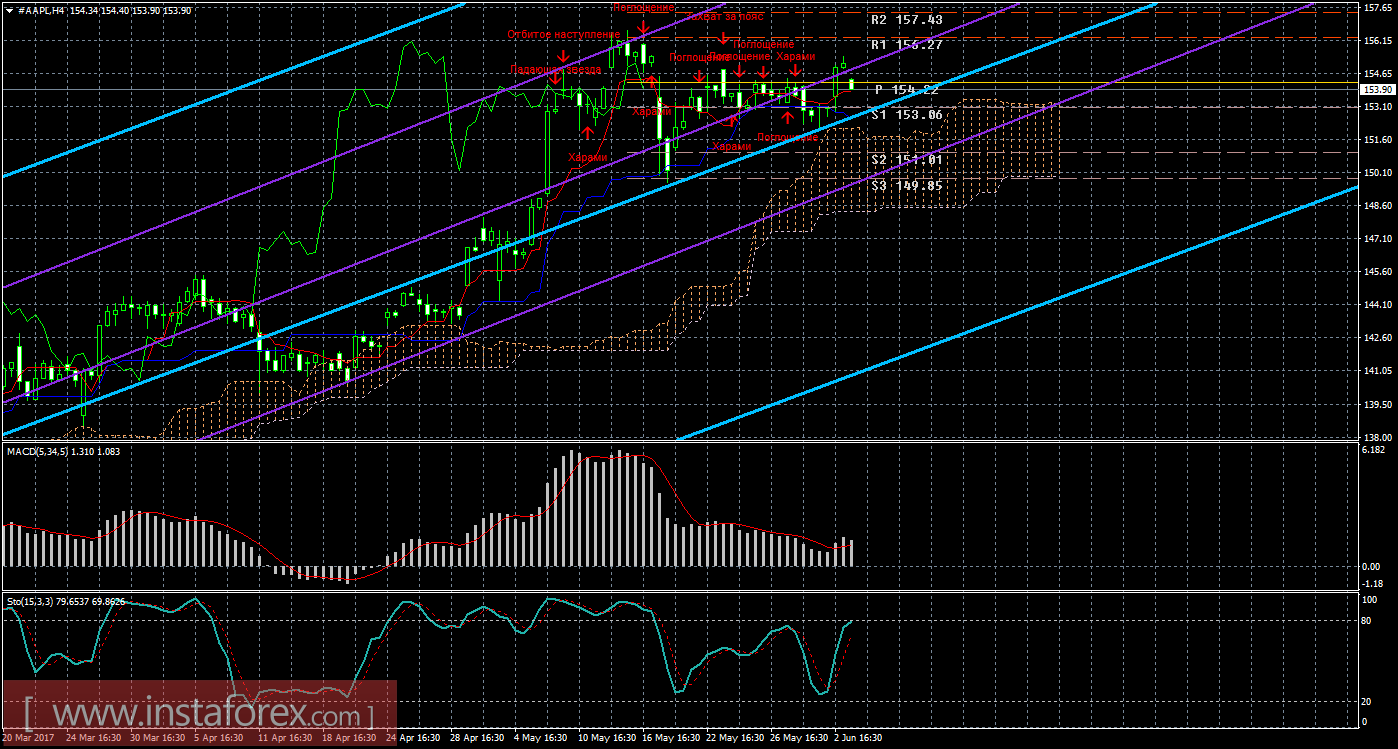The height and width of the screenshot is (749, 1398).
Task: Click the 30 Mar 16:30 date label
Action: pyautogui.click(x=159, y=739)
